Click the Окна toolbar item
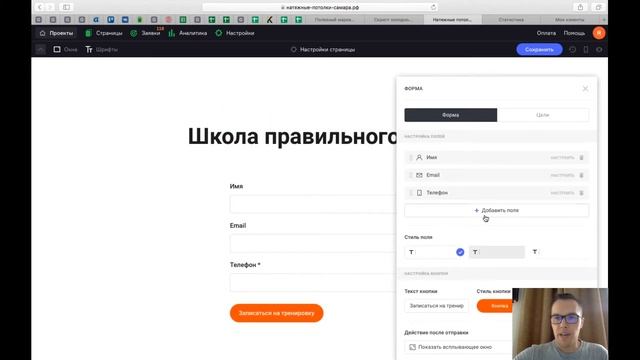 [65, 49]
